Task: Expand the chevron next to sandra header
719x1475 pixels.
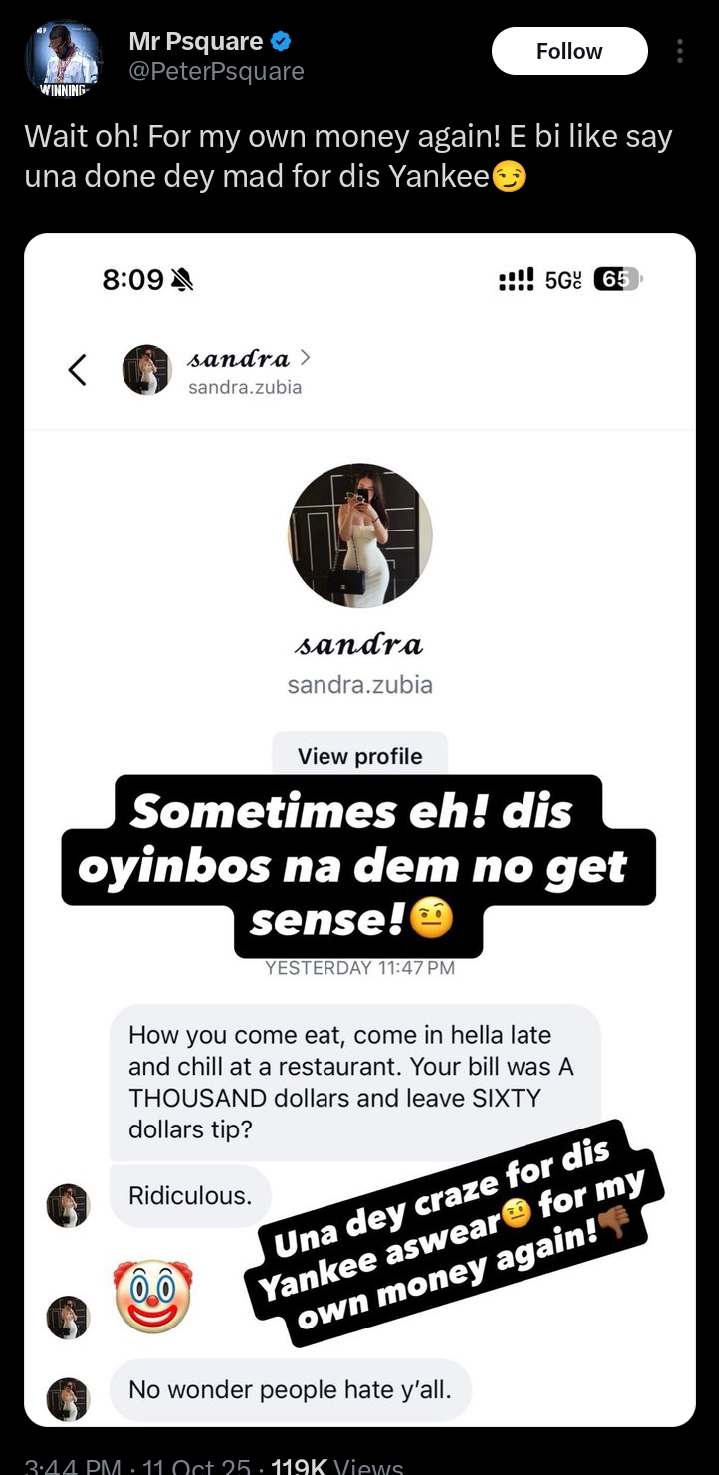Action: [305, 356]
